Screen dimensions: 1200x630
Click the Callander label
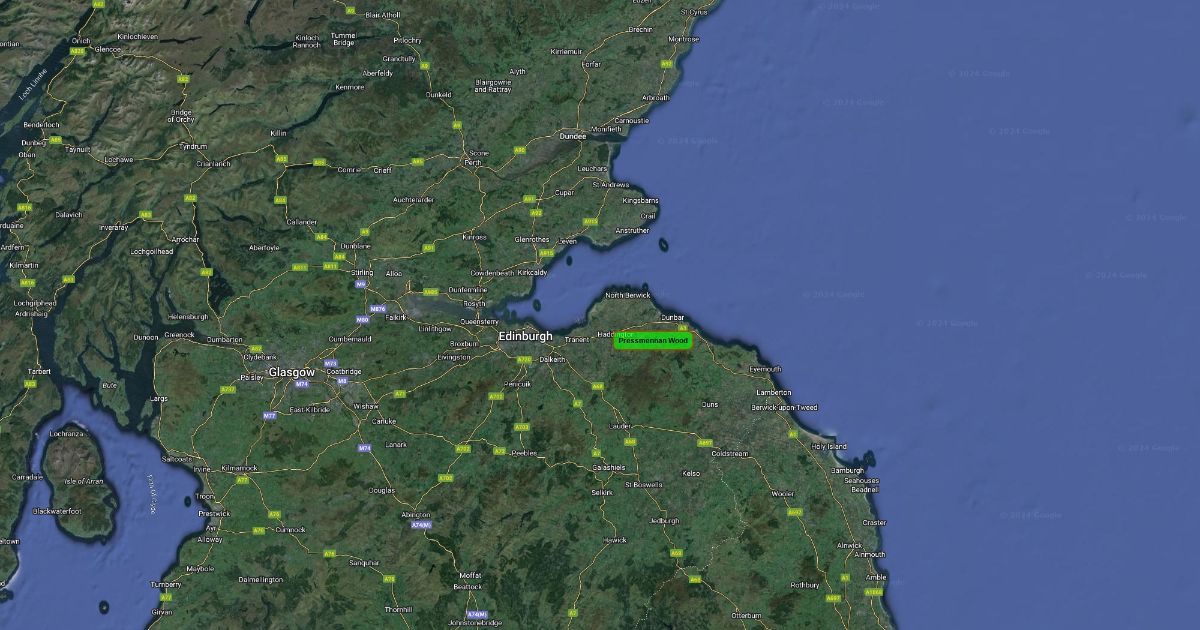[x=302, y=222]
